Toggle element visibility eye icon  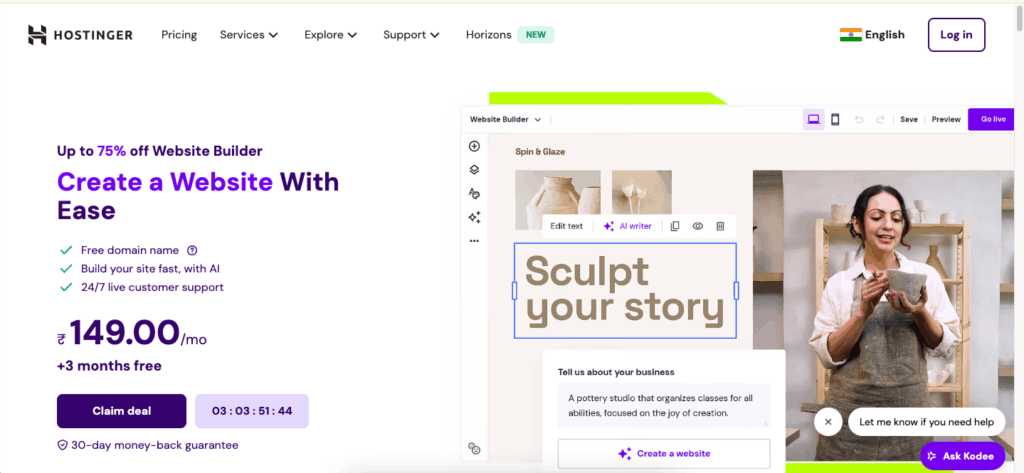coord(698,226)
